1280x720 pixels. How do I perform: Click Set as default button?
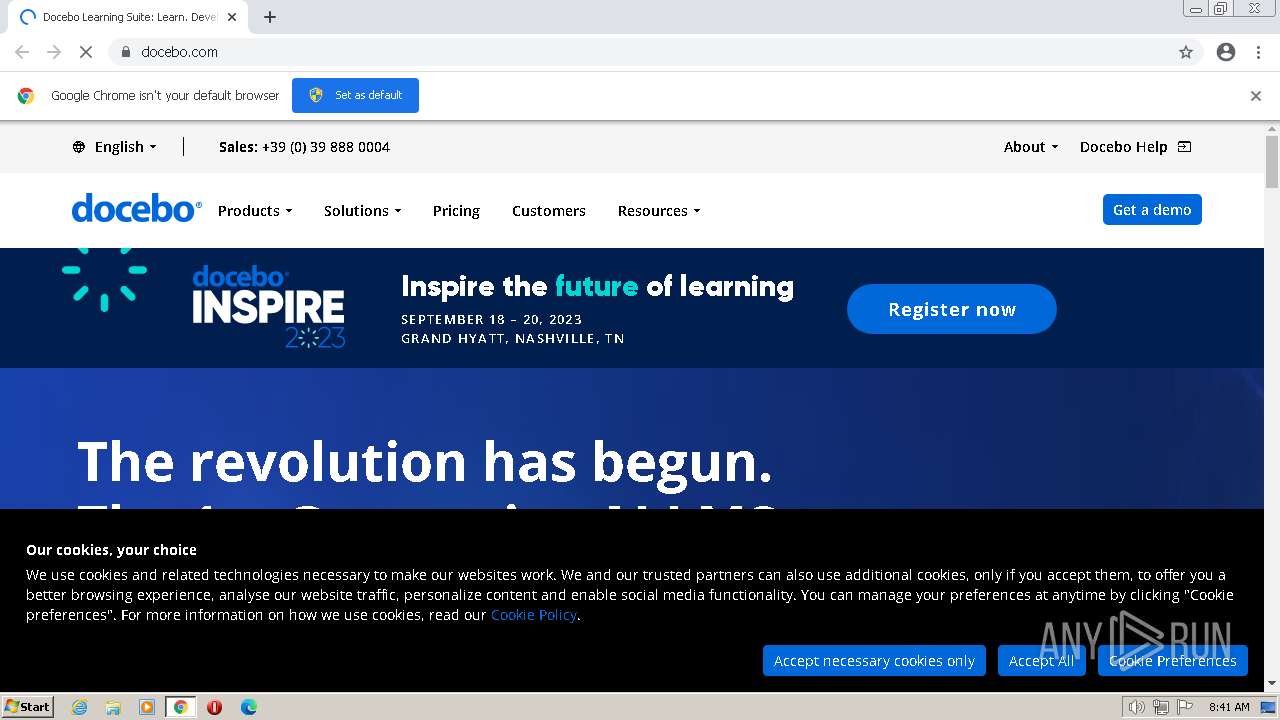[x=355, y=95]
